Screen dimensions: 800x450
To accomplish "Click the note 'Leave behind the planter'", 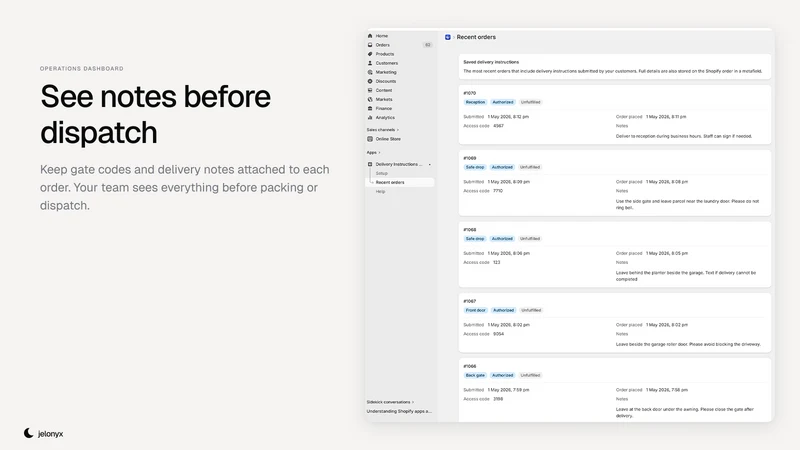I will click(686, 276).
